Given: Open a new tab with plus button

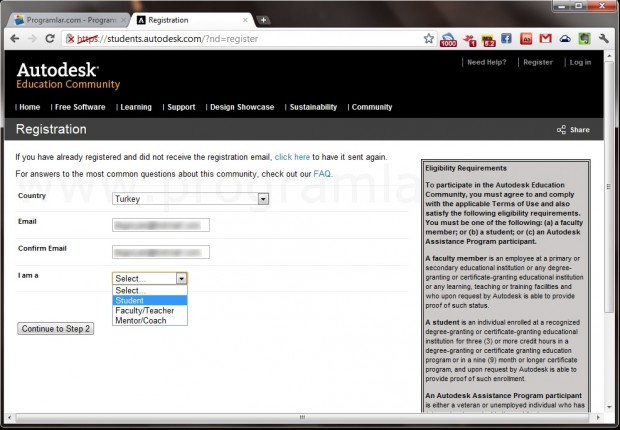Looking at the screenshot, I should pos(263,20).
